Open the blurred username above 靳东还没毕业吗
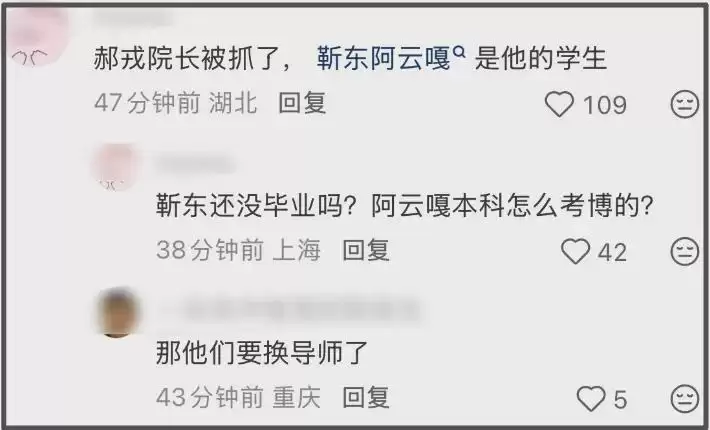This screenshot has height=430, width=710. pyautogui.click(x=195, y=164)
